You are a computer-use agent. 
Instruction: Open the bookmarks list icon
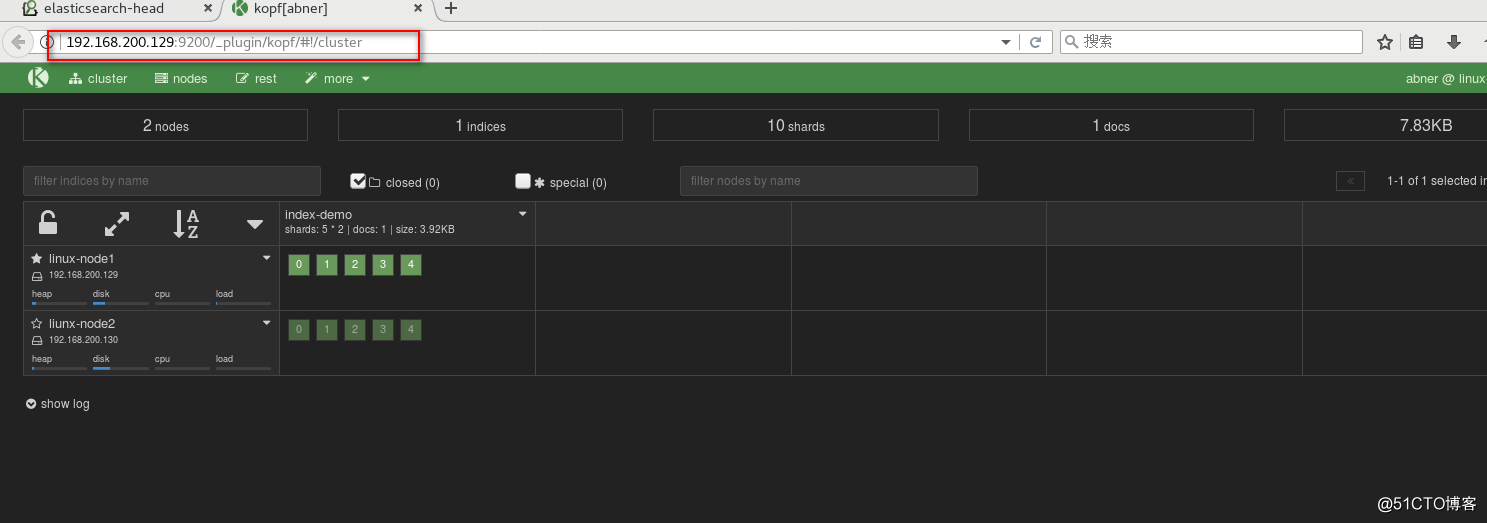click(x=1416, y=42)
